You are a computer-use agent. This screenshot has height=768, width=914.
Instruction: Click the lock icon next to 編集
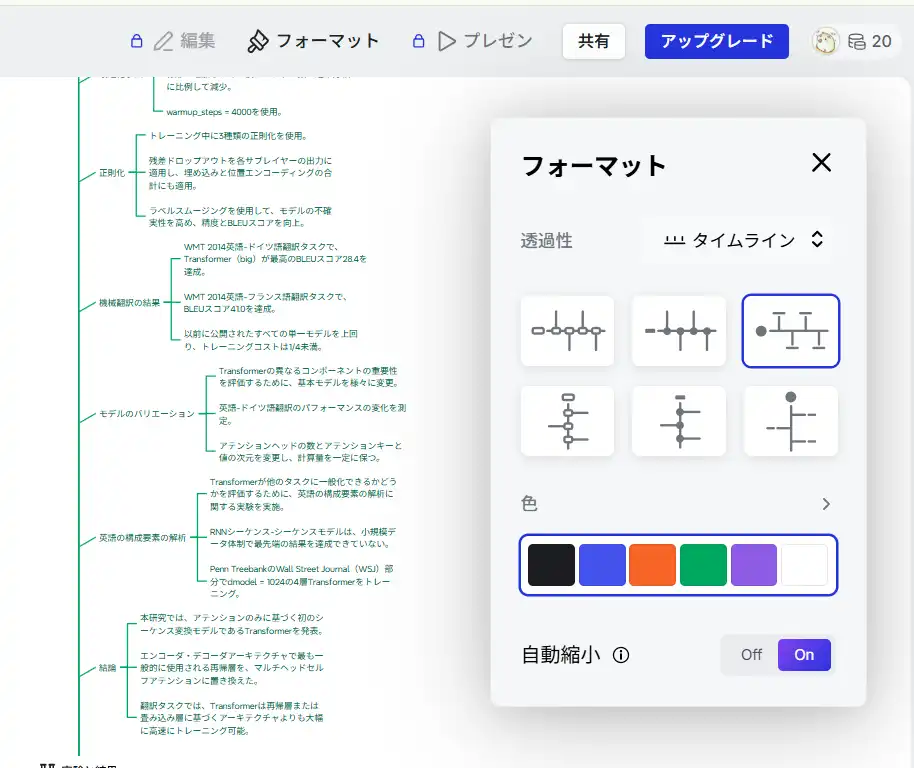pos(136,41)
